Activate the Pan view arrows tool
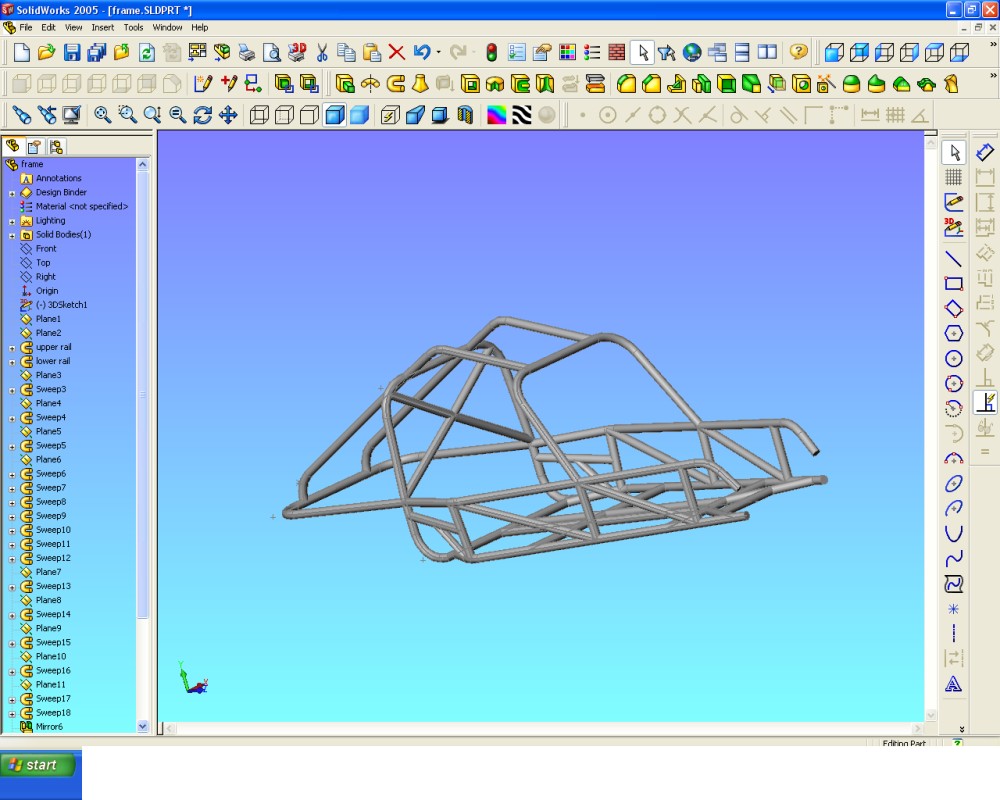The width and height of the screenshot is (1000, 800). tap(228, 115)
